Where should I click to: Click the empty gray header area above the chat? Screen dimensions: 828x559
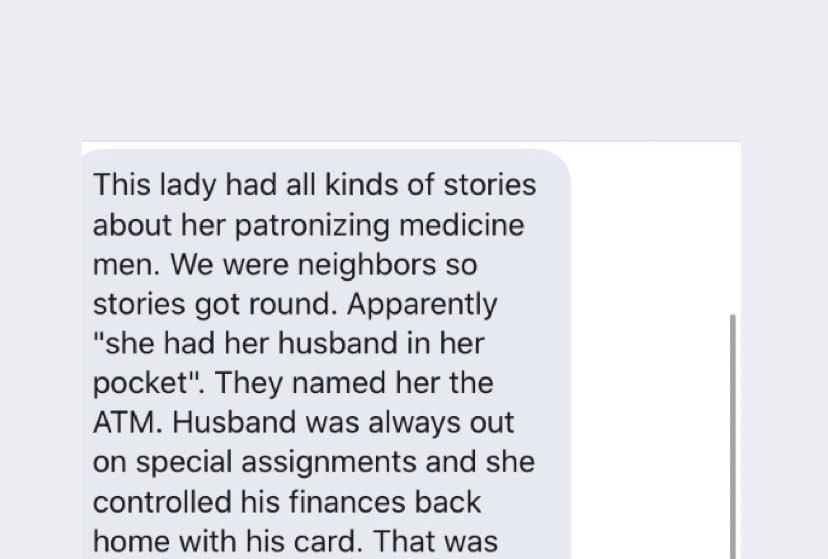414,70
